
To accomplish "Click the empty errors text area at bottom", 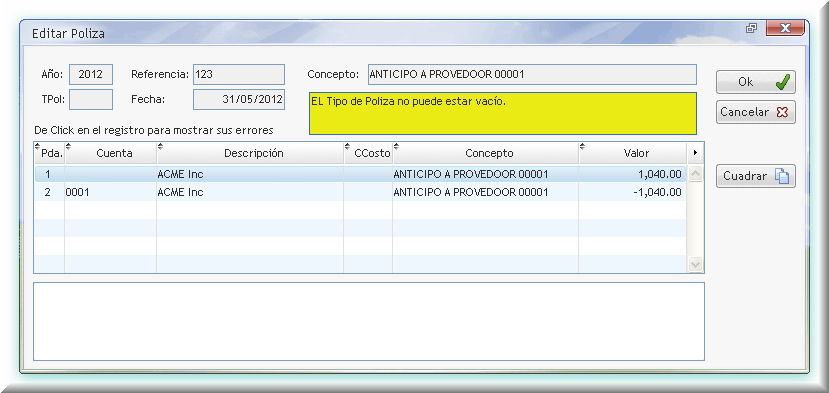I will (369, 321).
